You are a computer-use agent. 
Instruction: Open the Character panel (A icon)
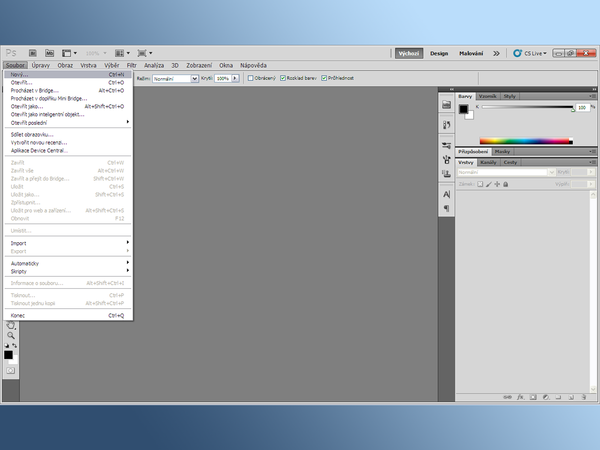click(446, 194)
